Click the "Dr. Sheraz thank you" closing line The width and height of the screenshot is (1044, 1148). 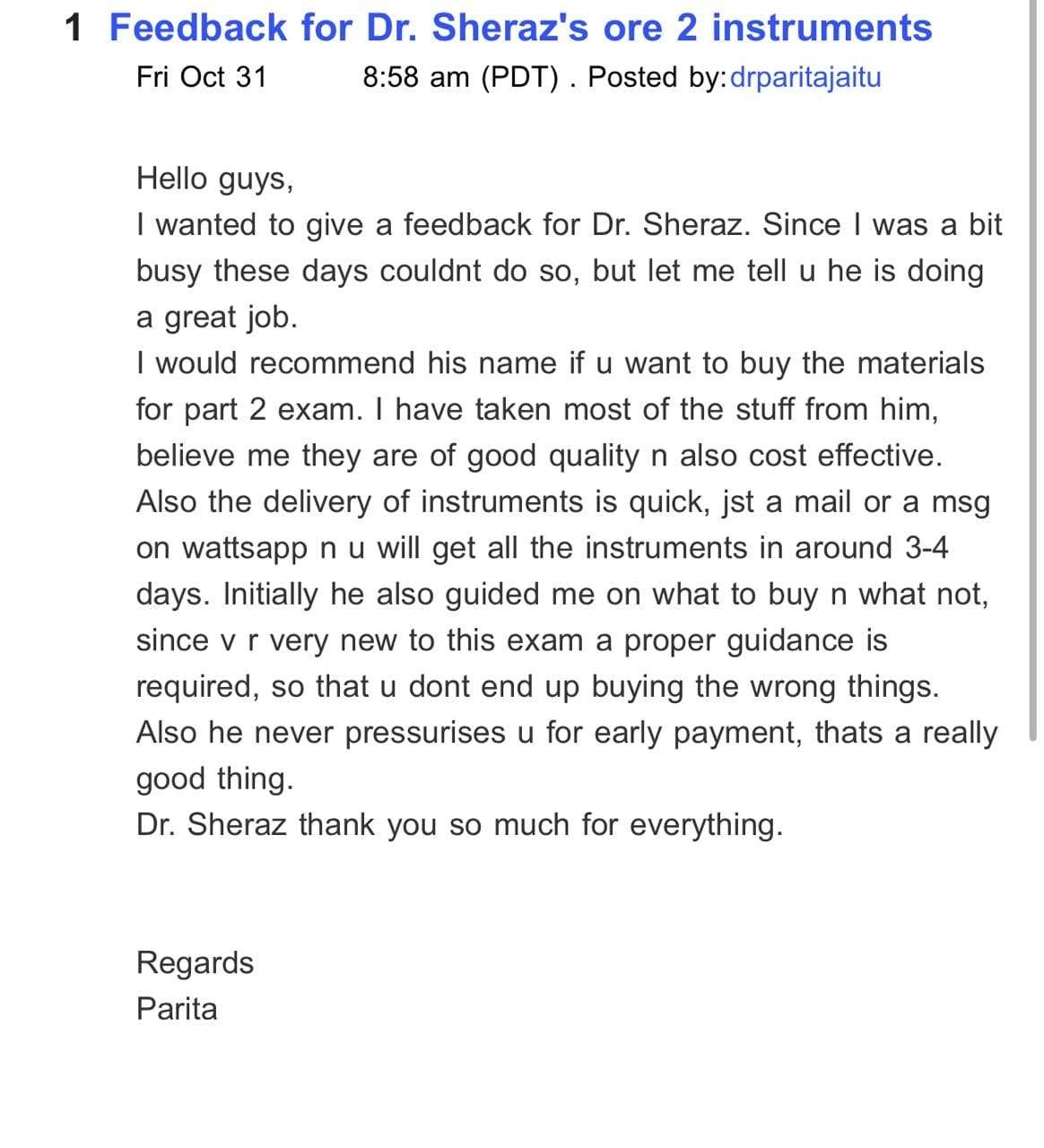click(x=459, y=824)
